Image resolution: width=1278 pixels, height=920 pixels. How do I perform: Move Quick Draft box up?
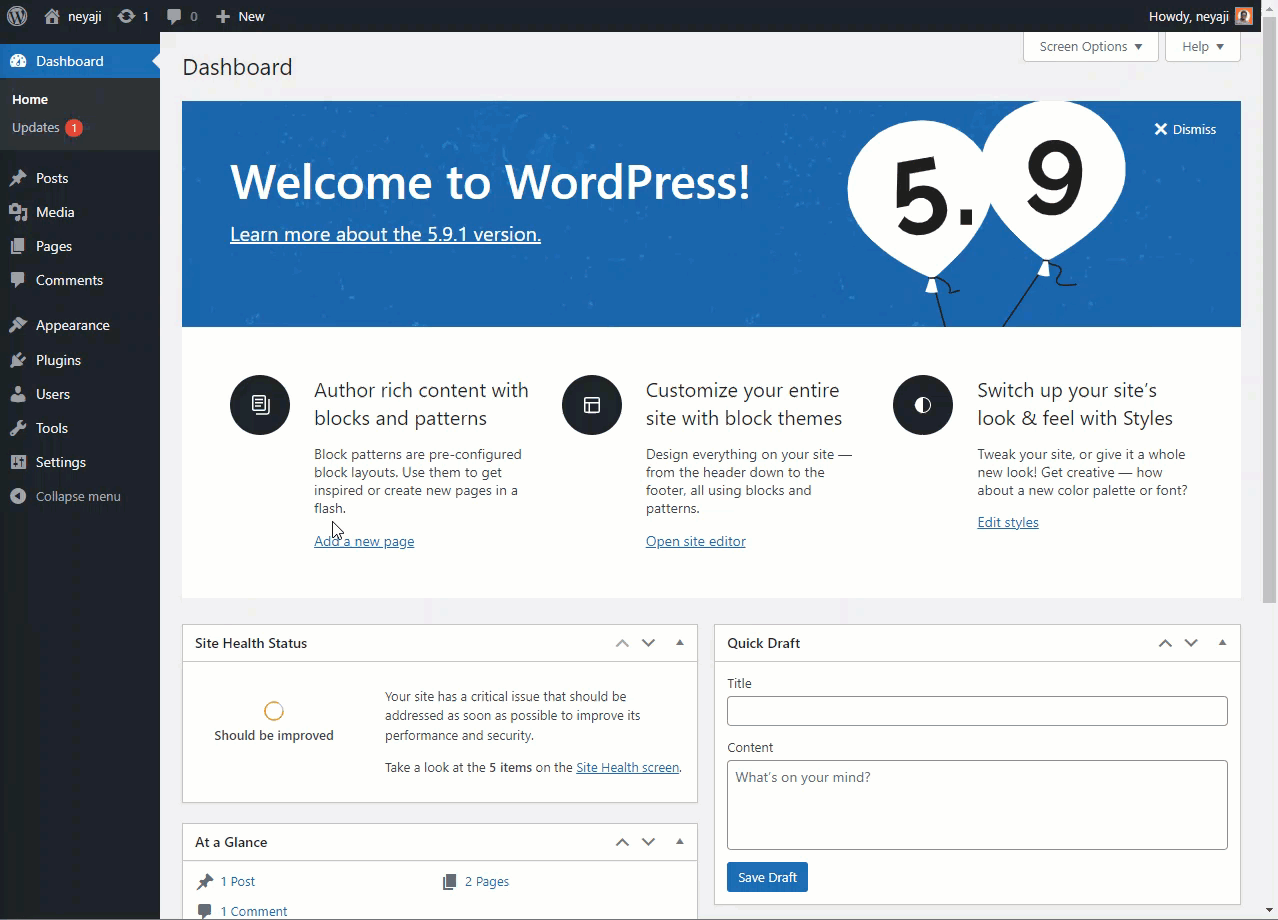(x=1165, y=643)
